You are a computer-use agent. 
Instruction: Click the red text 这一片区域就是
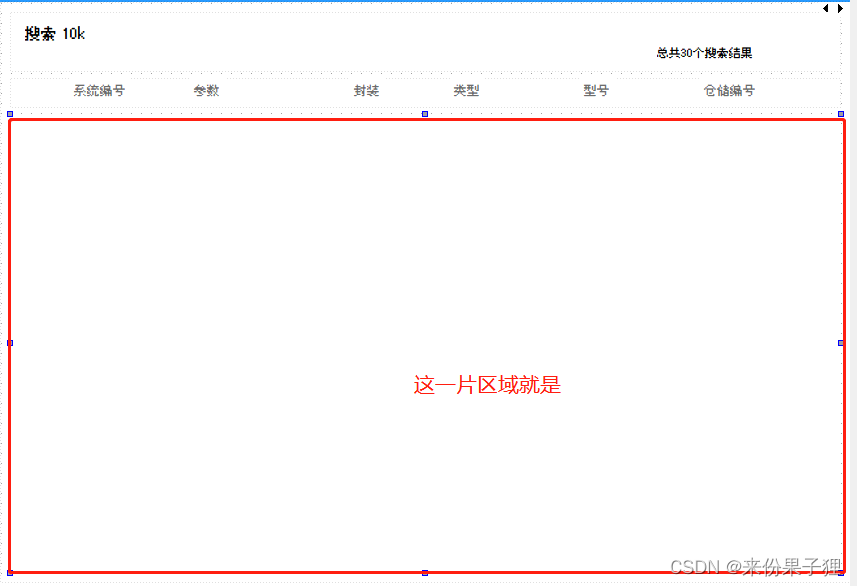(x=487, y=385)
